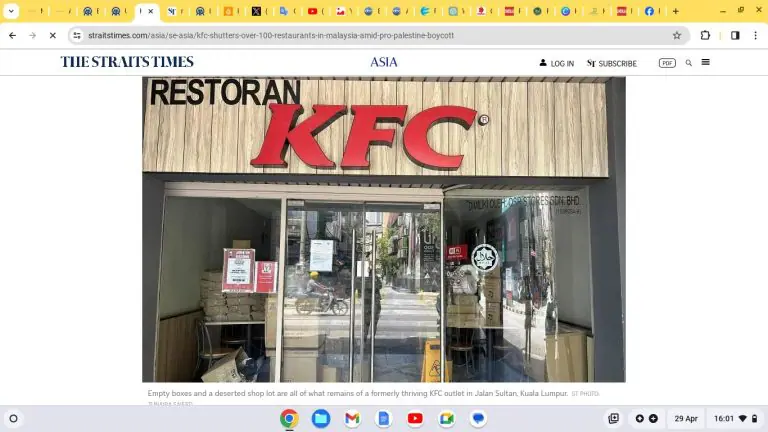Open the Chrome three-dot menu

tap(756, 35)
